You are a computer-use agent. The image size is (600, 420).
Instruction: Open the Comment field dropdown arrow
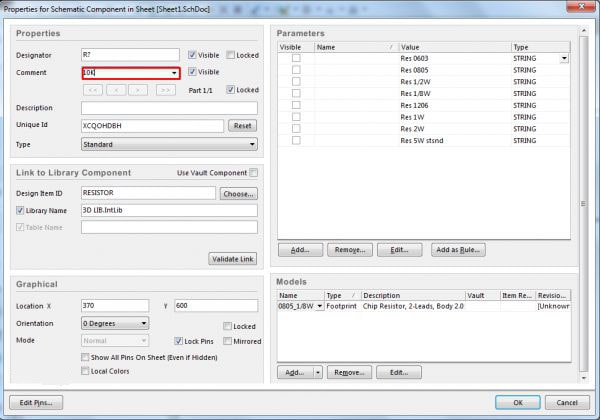174,73
